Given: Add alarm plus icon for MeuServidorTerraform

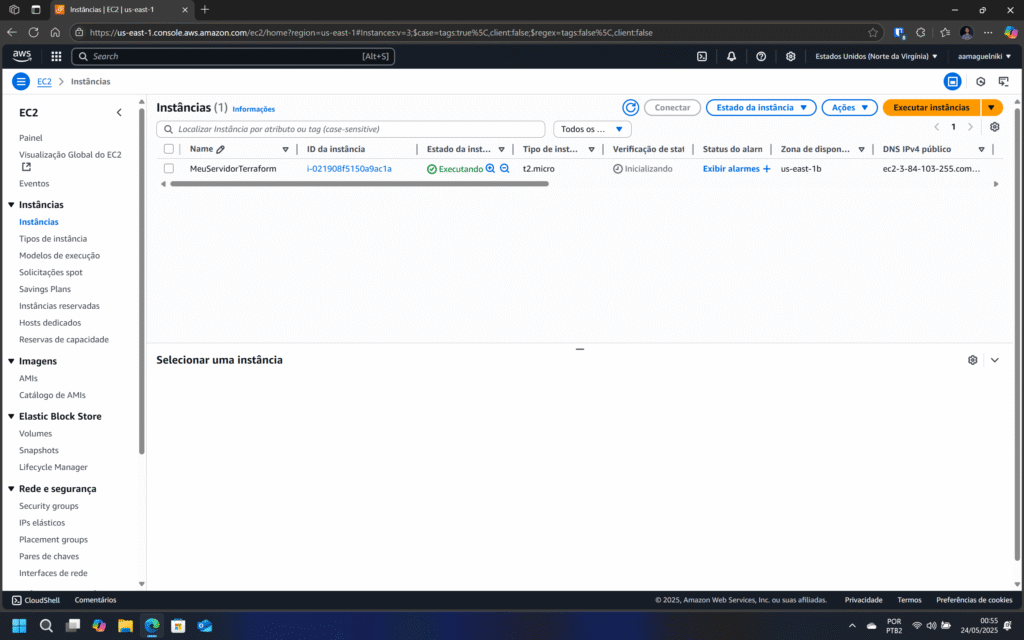Looking at the screenshot, I should click(767, 168).
